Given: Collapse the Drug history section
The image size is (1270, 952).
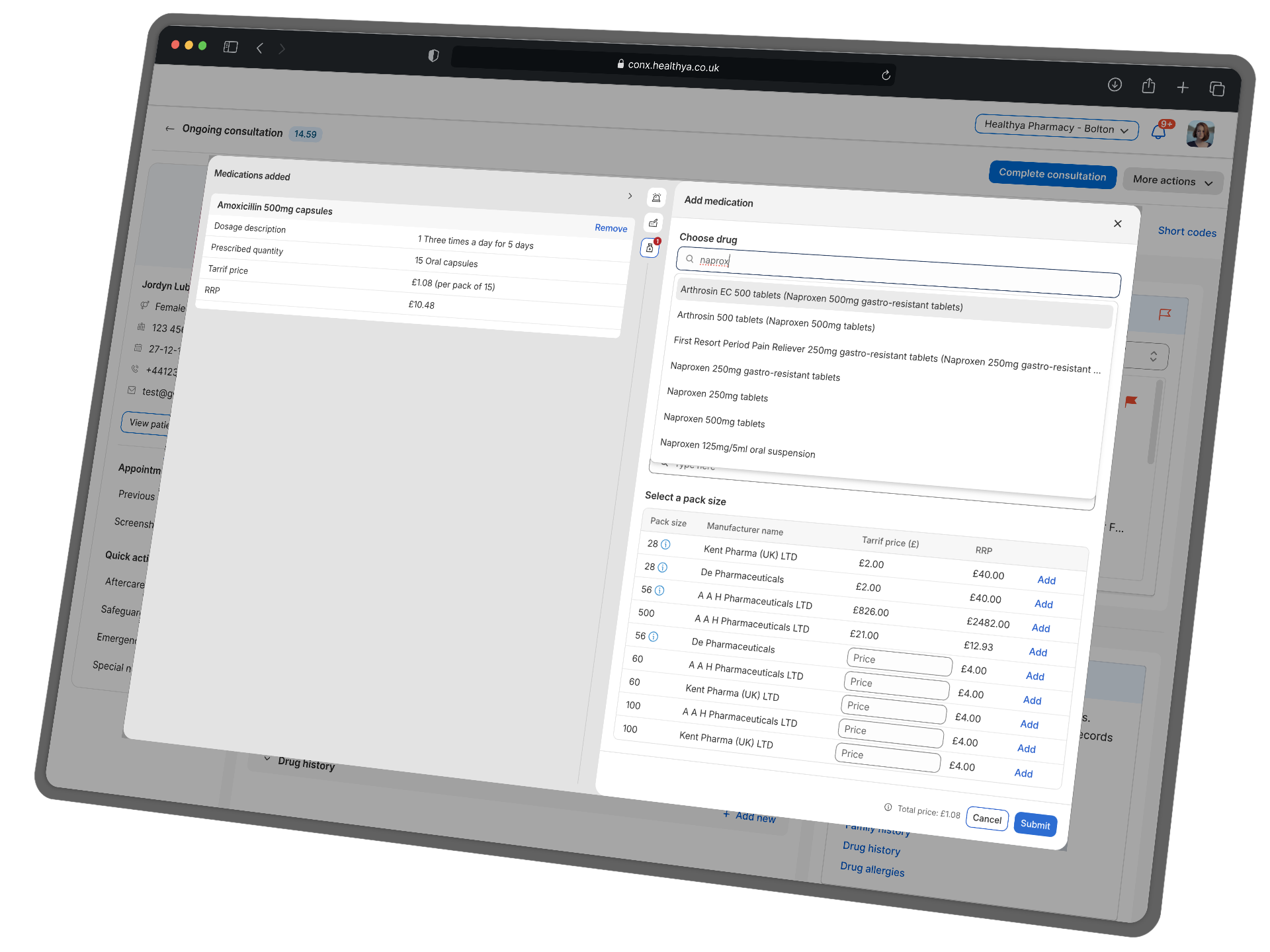Looking at the screenshot, I should click(267, 758).
